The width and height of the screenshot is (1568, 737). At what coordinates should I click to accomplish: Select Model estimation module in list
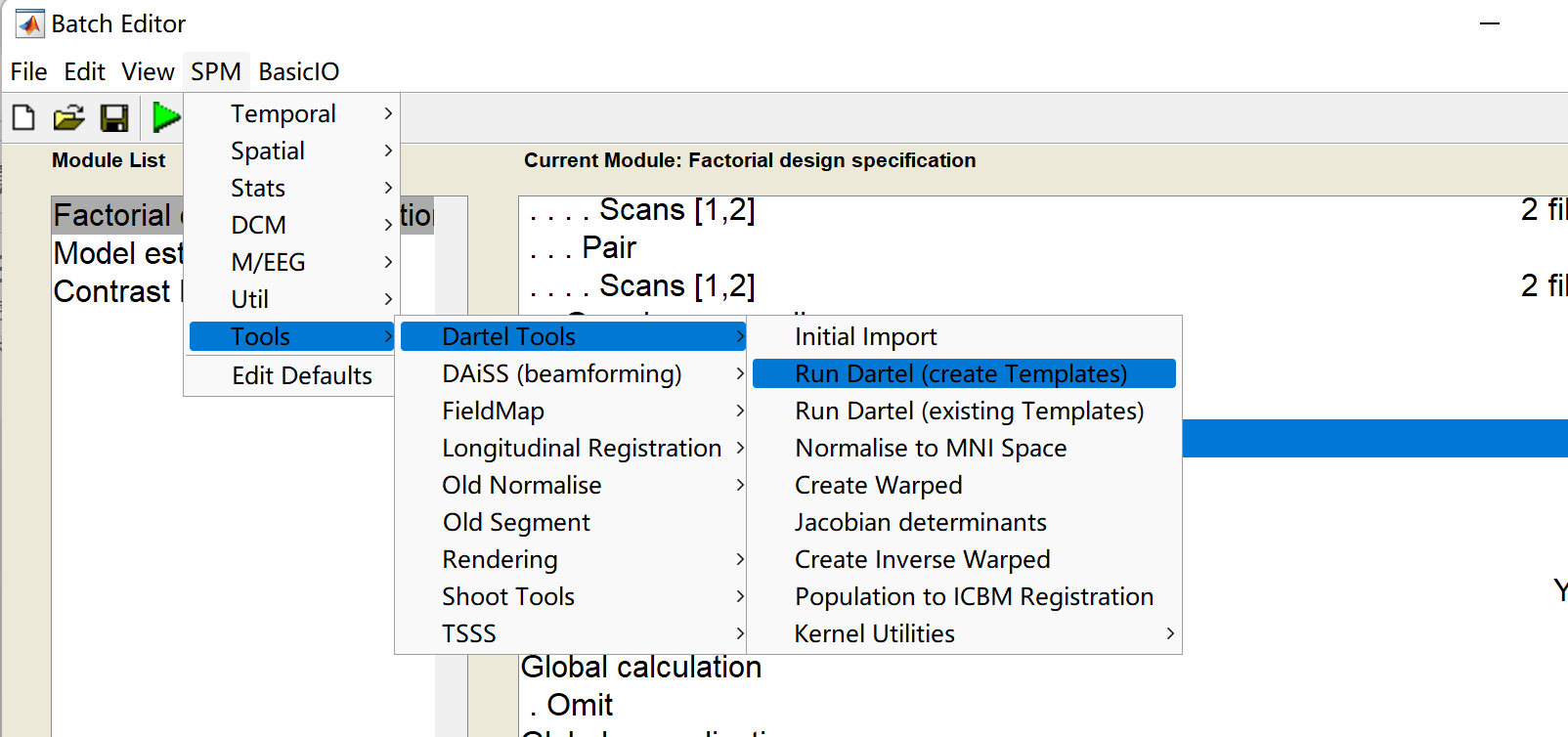[x=117, y=253]
